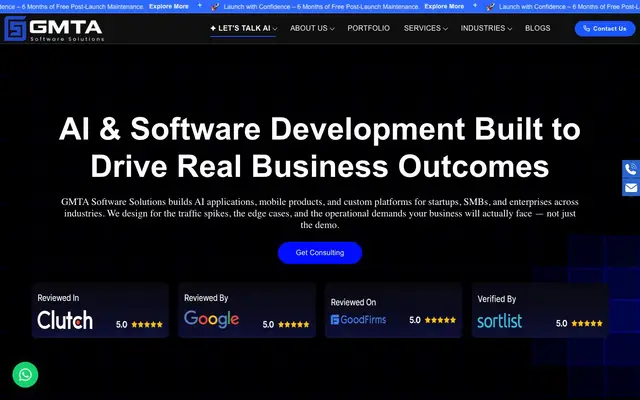Open the About Us menu
This screenshot has height=400, width=640.
(x=312, y=28)
